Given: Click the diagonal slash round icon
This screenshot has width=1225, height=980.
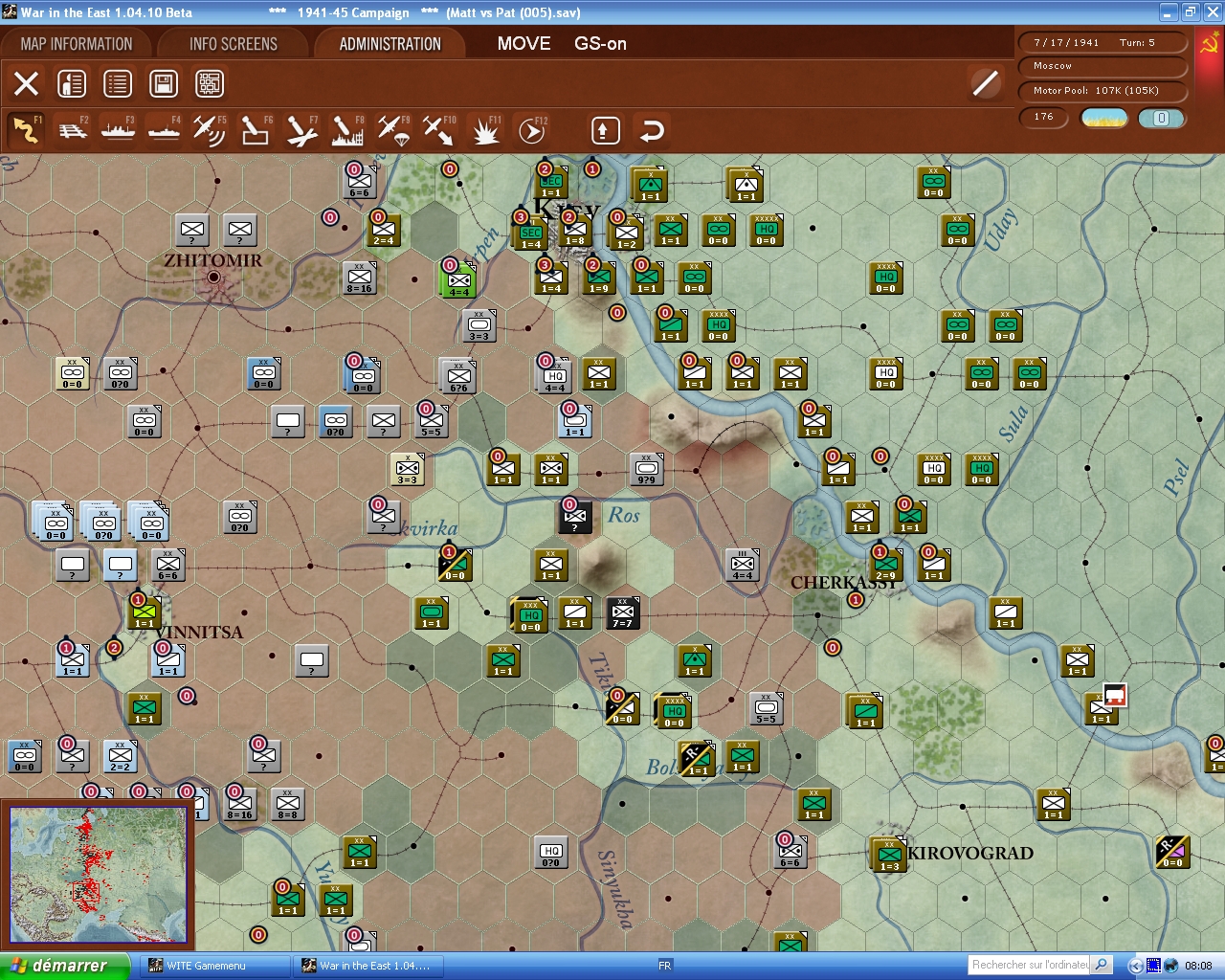Looking at the screenshot, I should [x=985, y=84].
